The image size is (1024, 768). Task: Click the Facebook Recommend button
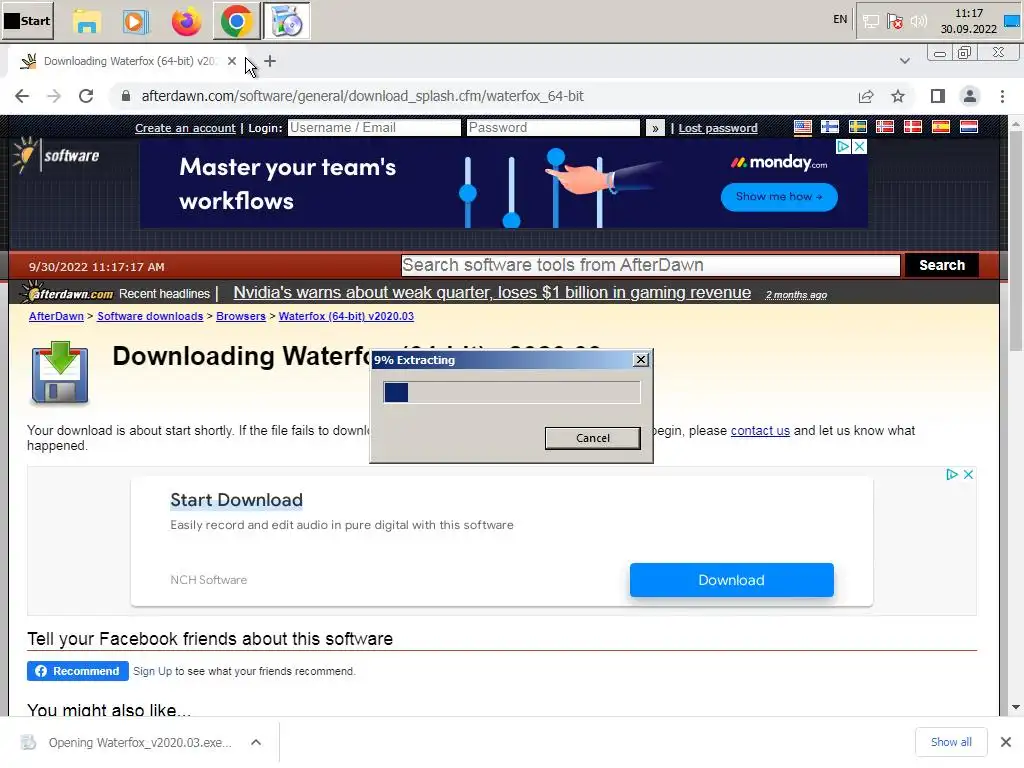tap(78, 671)
